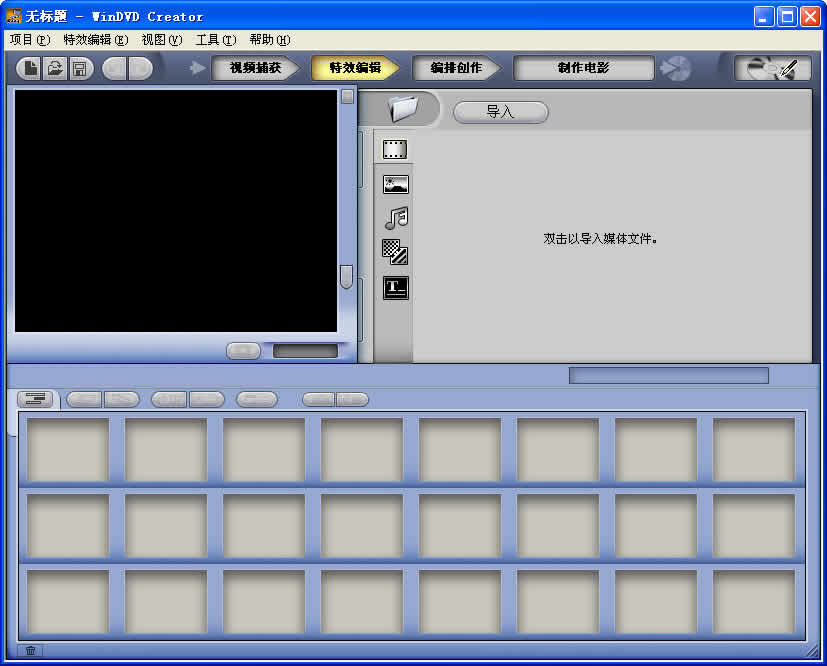Select the highlighted yellow 特效编辑 step tab

point(355,68)
